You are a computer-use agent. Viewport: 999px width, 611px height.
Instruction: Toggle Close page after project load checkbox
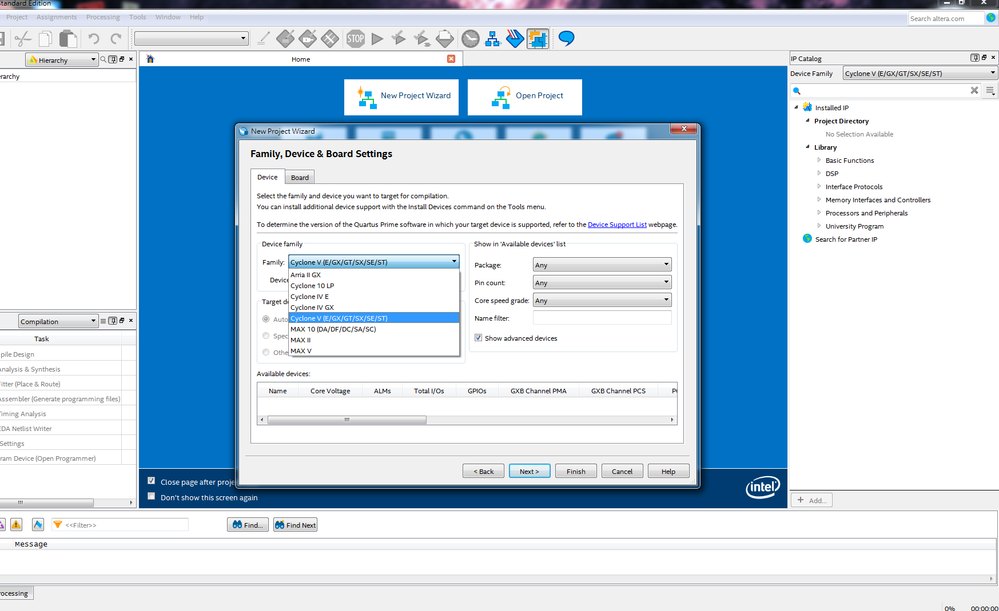point(152,481)
